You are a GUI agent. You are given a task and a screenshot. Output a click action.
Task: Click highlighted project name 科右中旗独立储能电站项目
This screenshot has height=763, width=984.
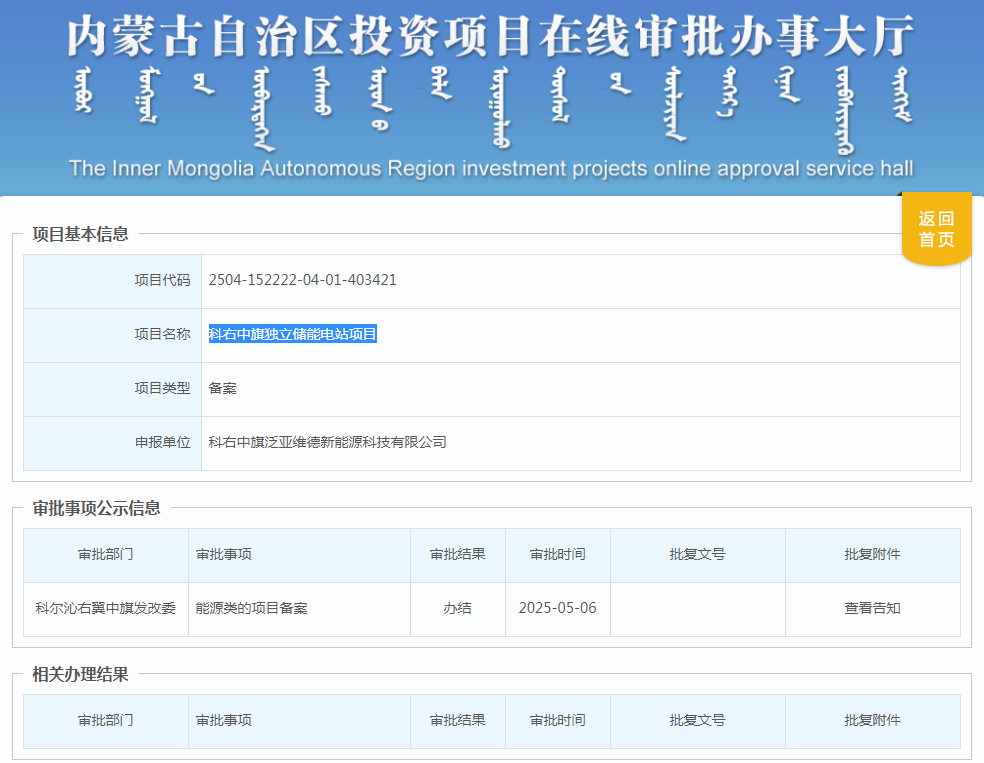coord(292,334)
